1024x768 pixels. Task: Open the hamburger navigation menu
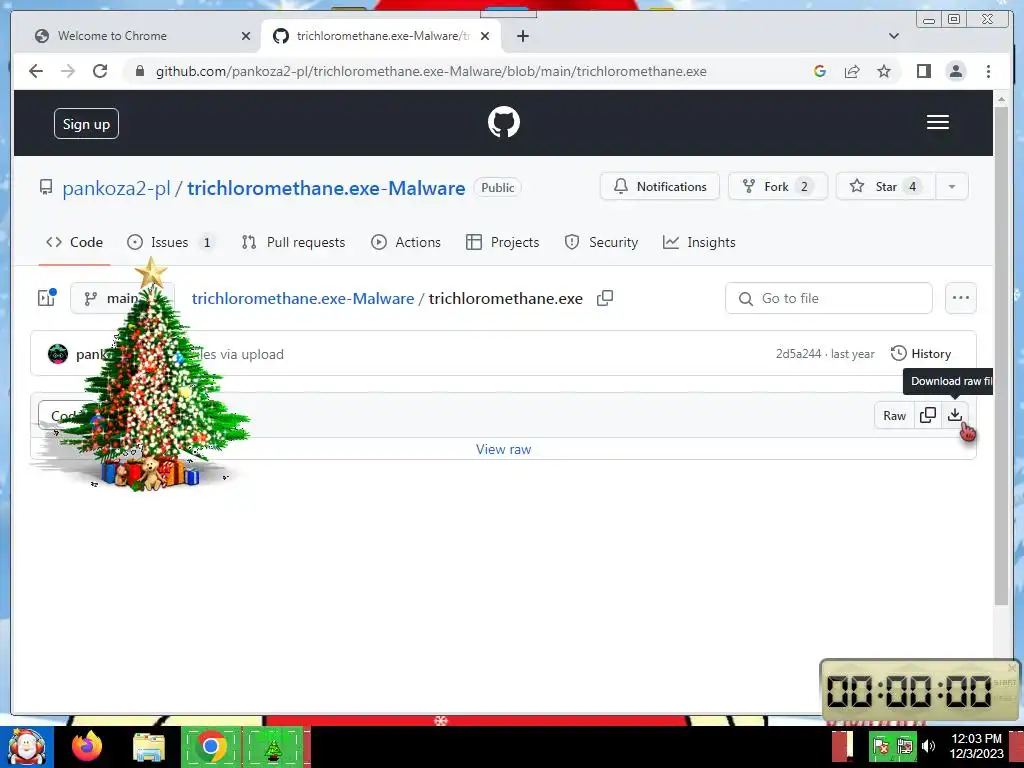(x=938, y=122)
